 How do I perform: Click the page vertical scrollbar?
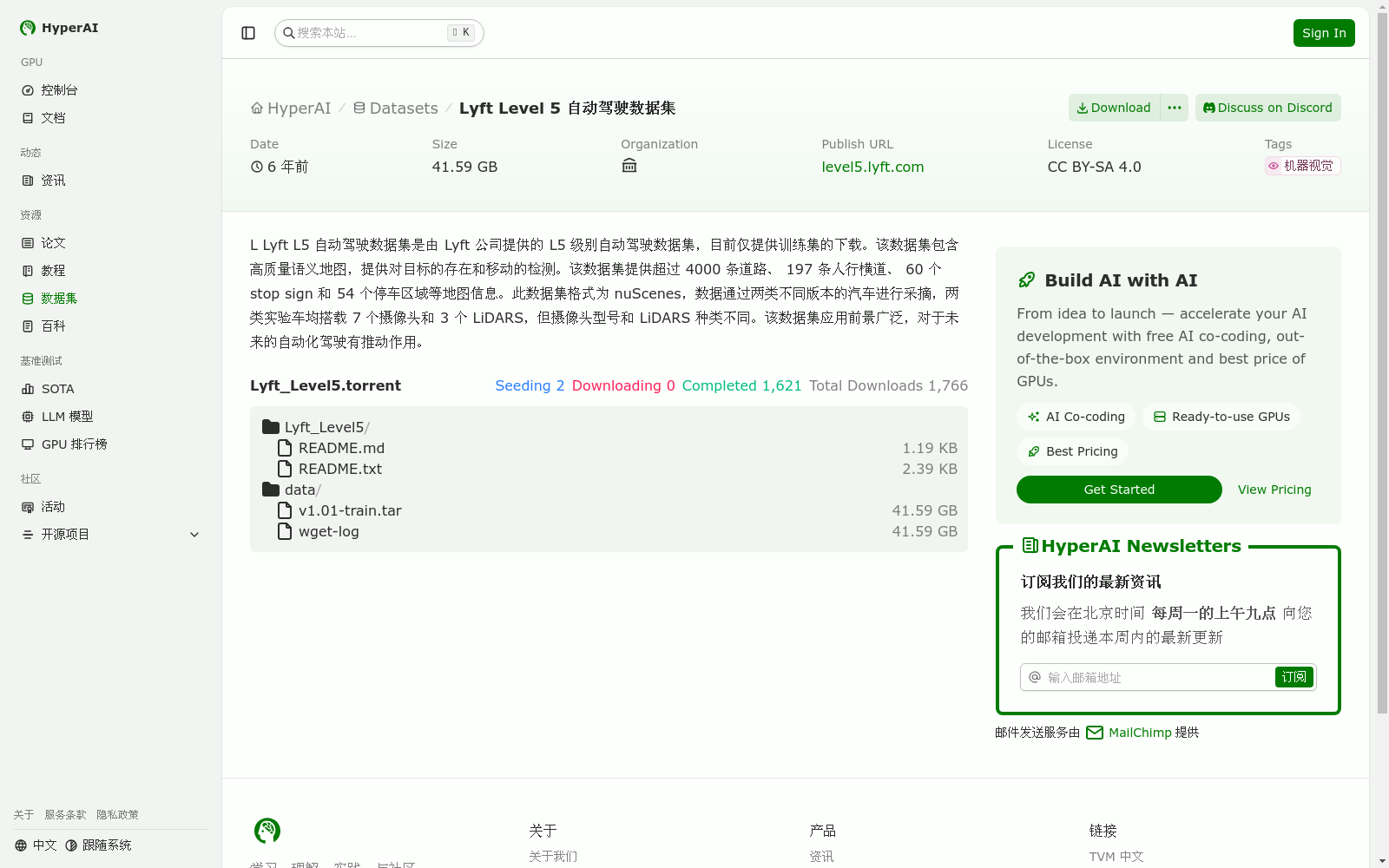click(x=1382, y=365)
